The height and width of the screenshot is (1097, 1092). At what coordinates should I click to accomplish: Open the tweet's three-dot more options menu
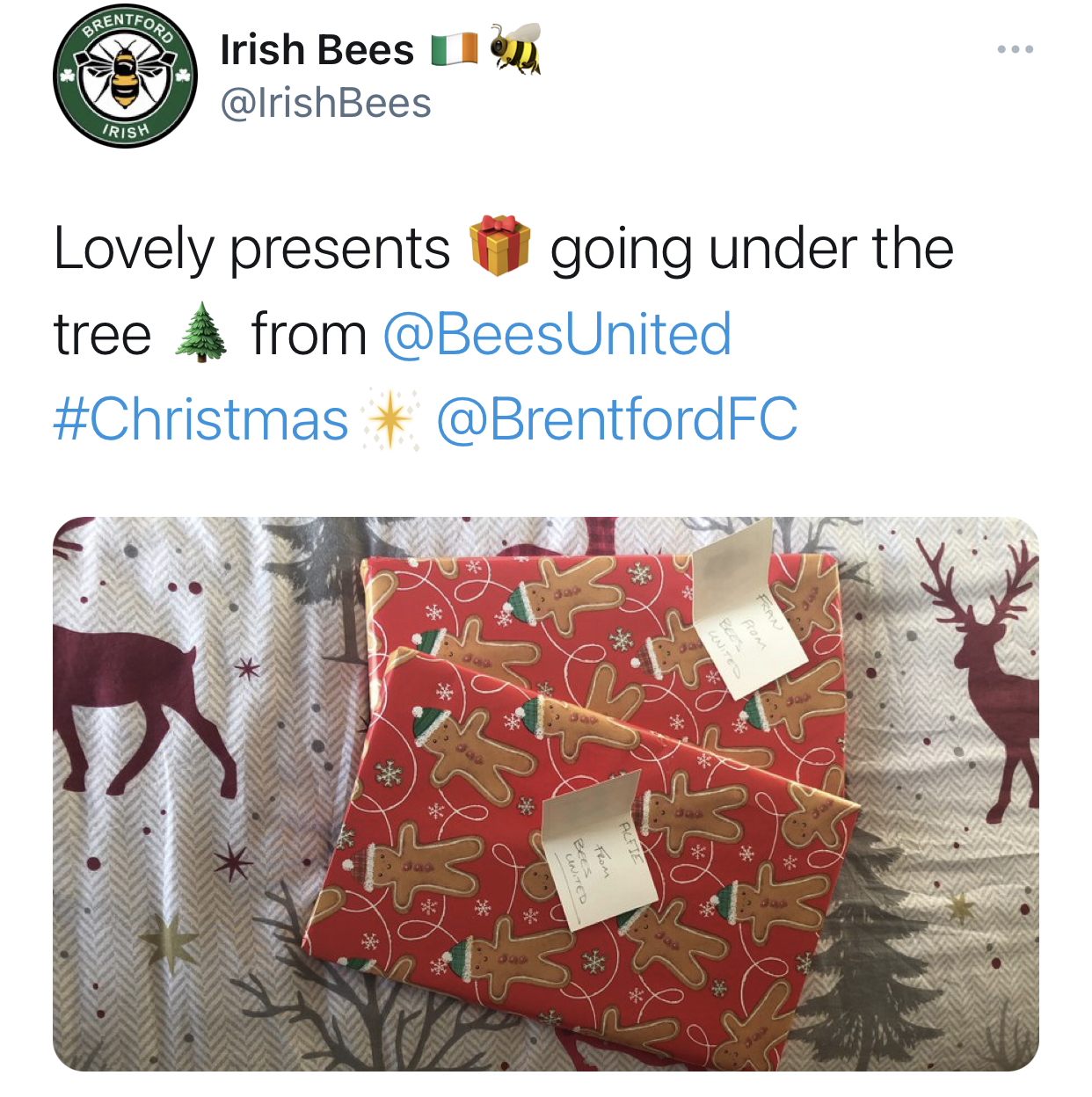click(x=1016, y=49)
